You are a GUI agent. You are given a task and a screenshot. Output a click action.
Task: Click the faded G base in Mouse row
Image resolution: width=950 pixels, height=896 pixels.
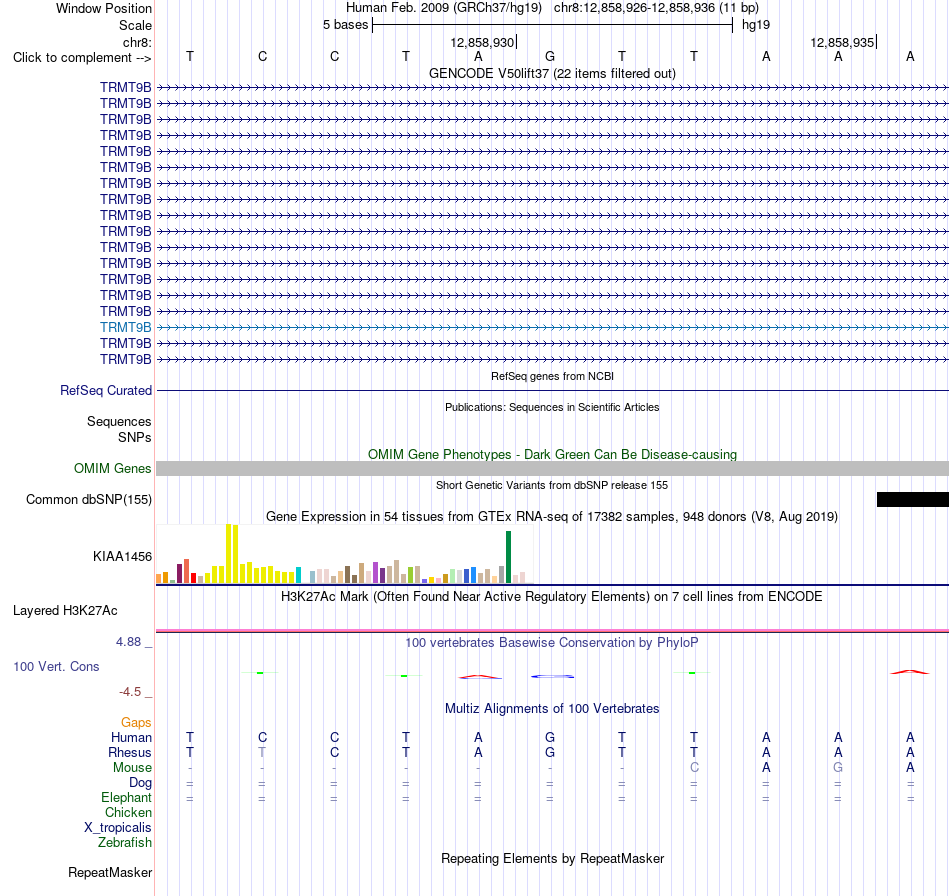[838, 768]
